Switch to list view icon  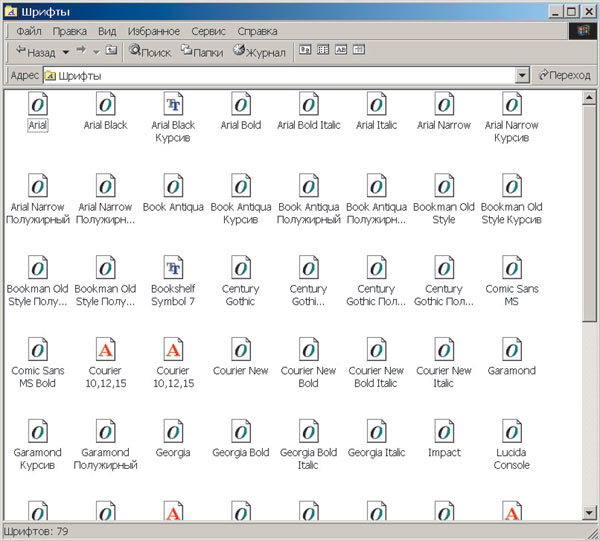(323, 49)
